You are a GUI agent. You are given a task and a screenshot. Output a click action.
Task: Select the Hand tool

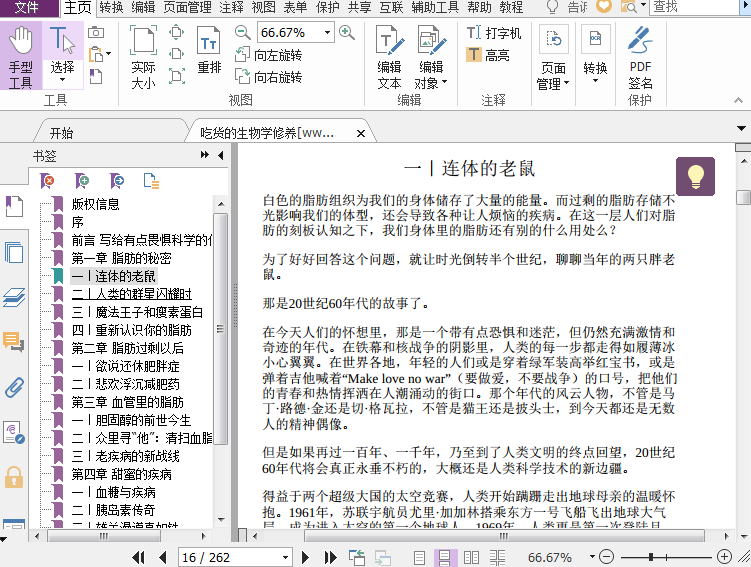(x=21, y=57)
